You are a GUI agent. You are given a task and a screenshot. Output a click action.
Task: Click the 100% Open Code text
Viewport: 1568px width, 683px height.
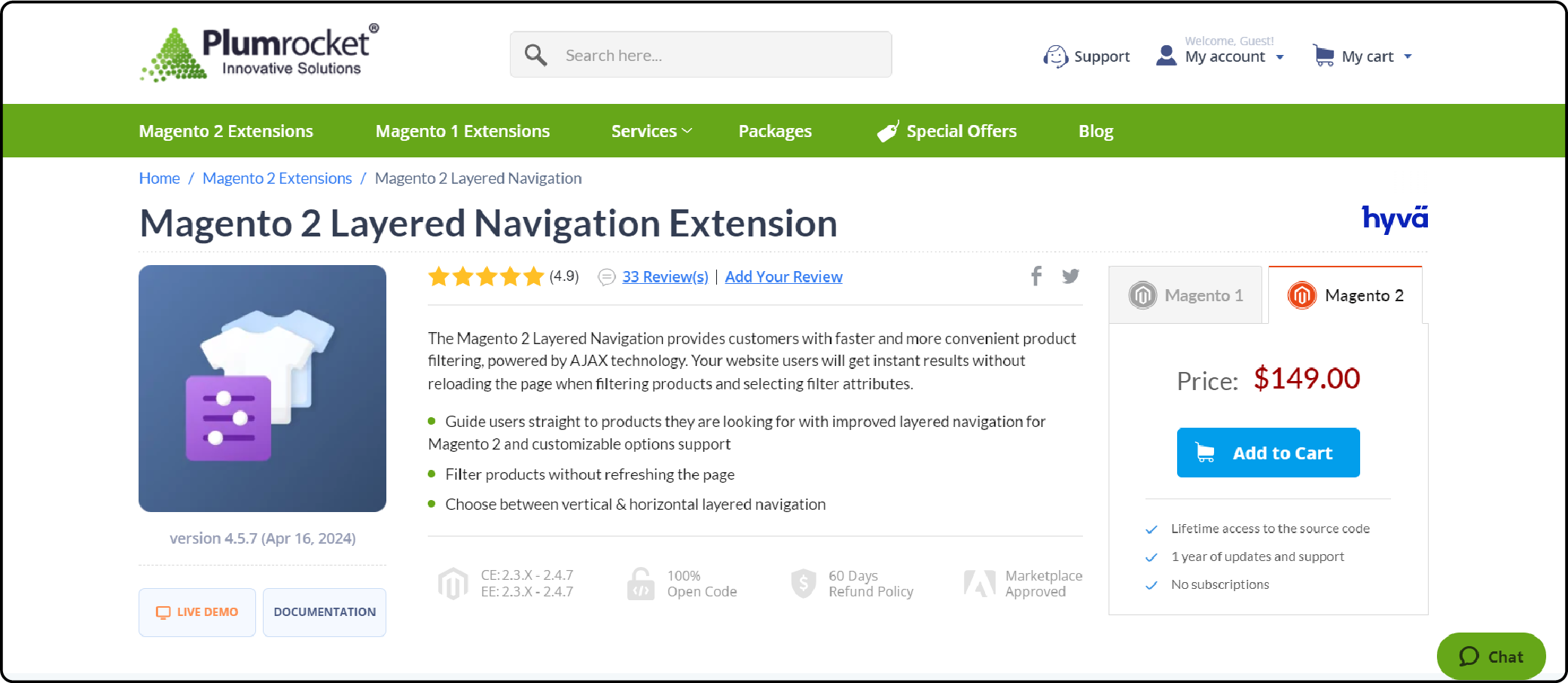[x=702, y=584]
